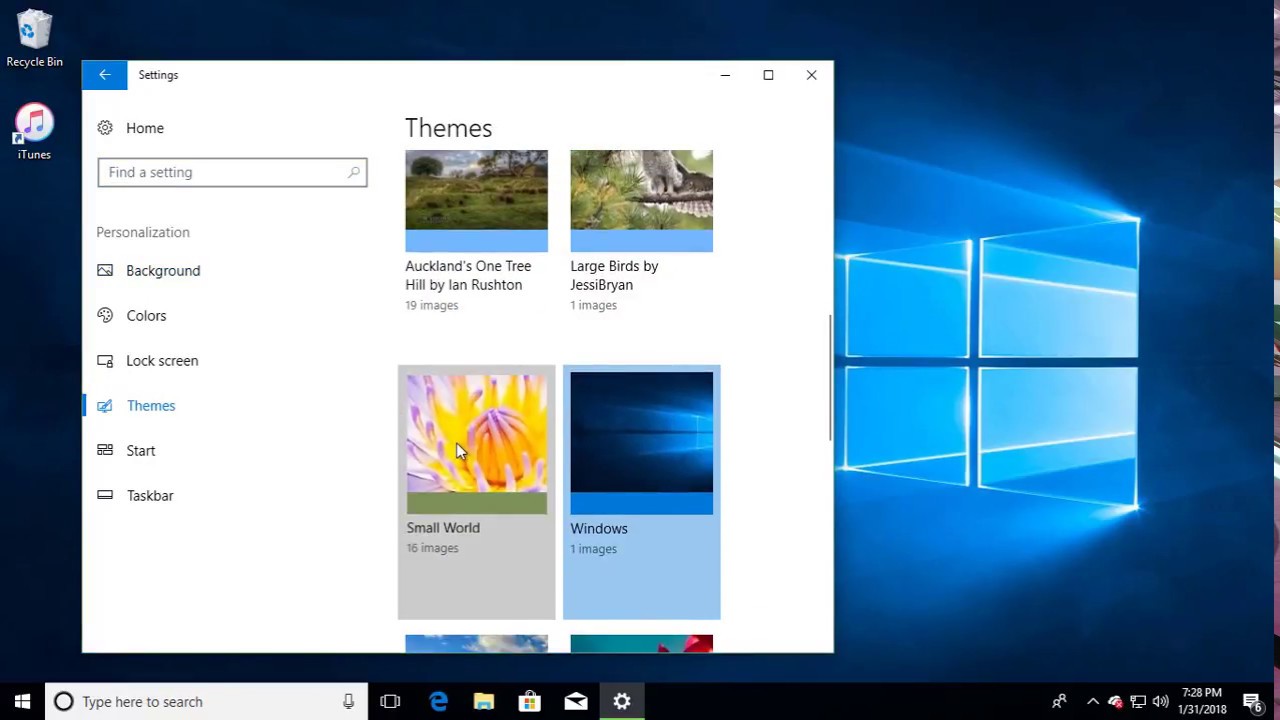The width and height of the screenshot is (1280, 720).
Task: Click the Settings window vertical scrollbar
Action: pos(829,378)
